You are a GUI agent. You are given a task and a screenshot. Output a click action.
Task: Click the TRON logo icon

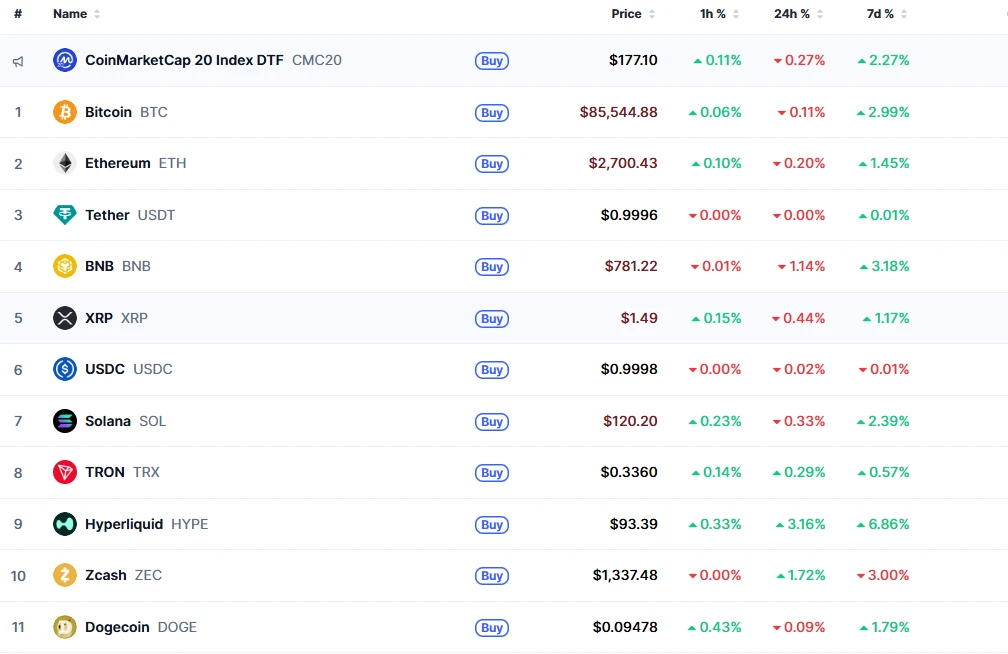pyautogui.click(x=65, y=473)
